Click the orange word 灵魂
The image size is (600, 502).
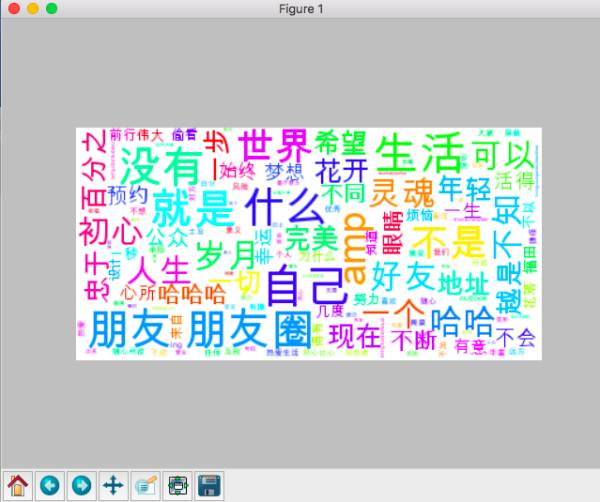pyautogui.click(x=402, y=192)
